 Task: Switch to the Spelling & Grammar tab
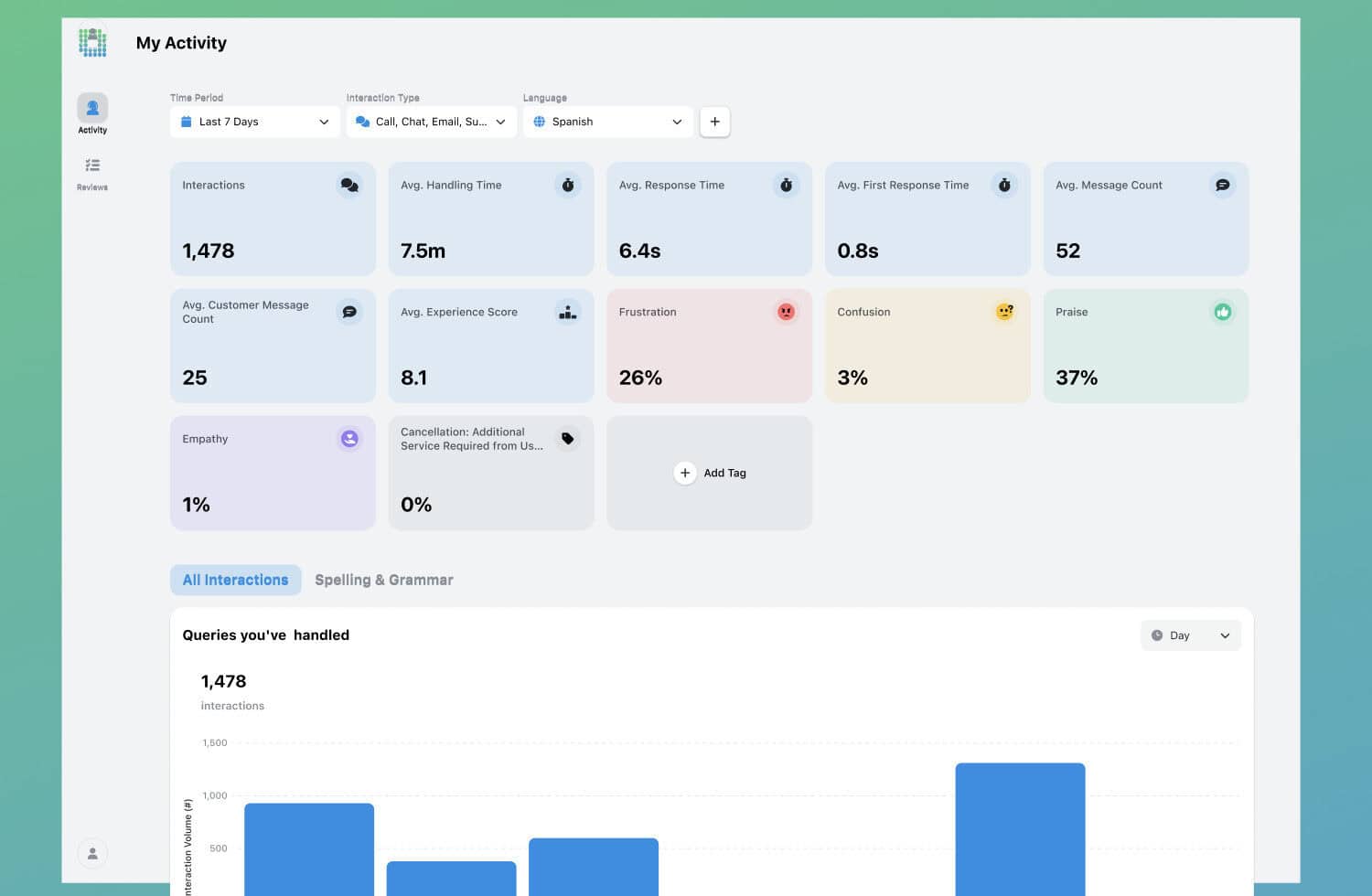tap(383, 580)
